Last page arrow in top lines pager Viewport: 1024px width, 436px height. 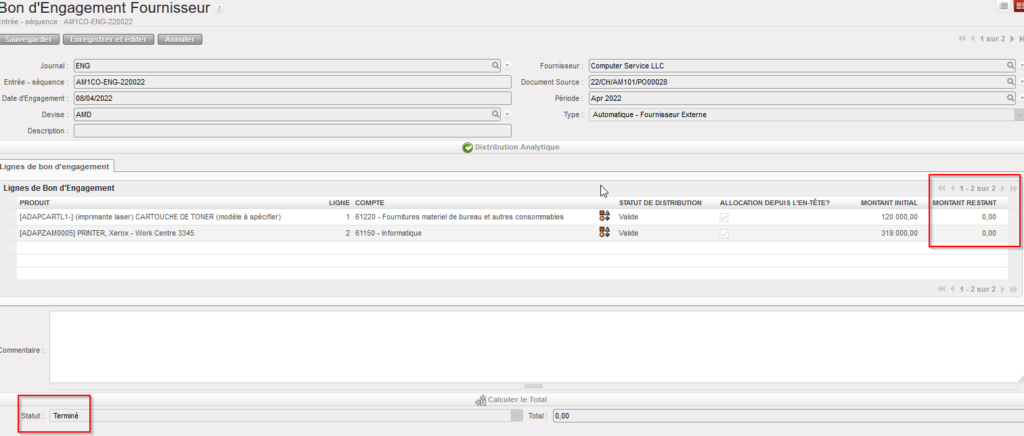click(1014, 188)
